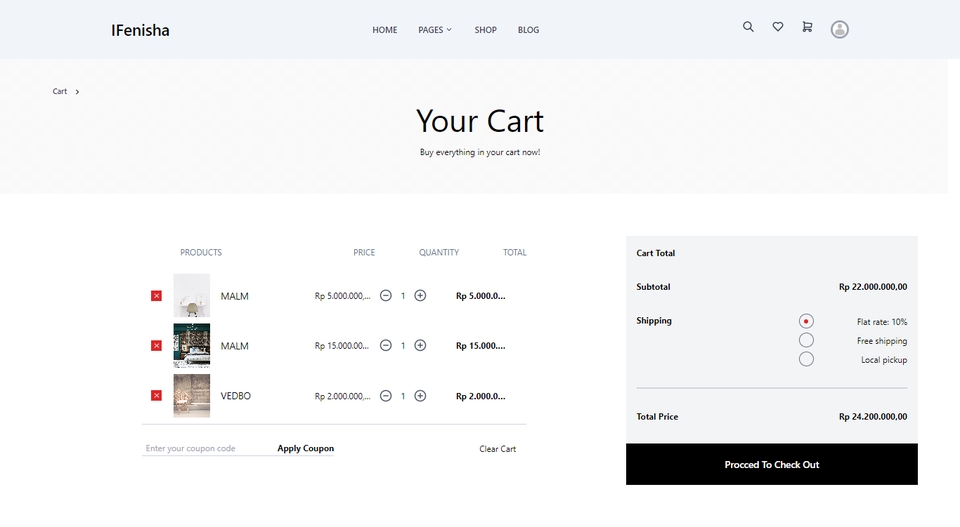Select Local pickup radio option

click(806, 359)
